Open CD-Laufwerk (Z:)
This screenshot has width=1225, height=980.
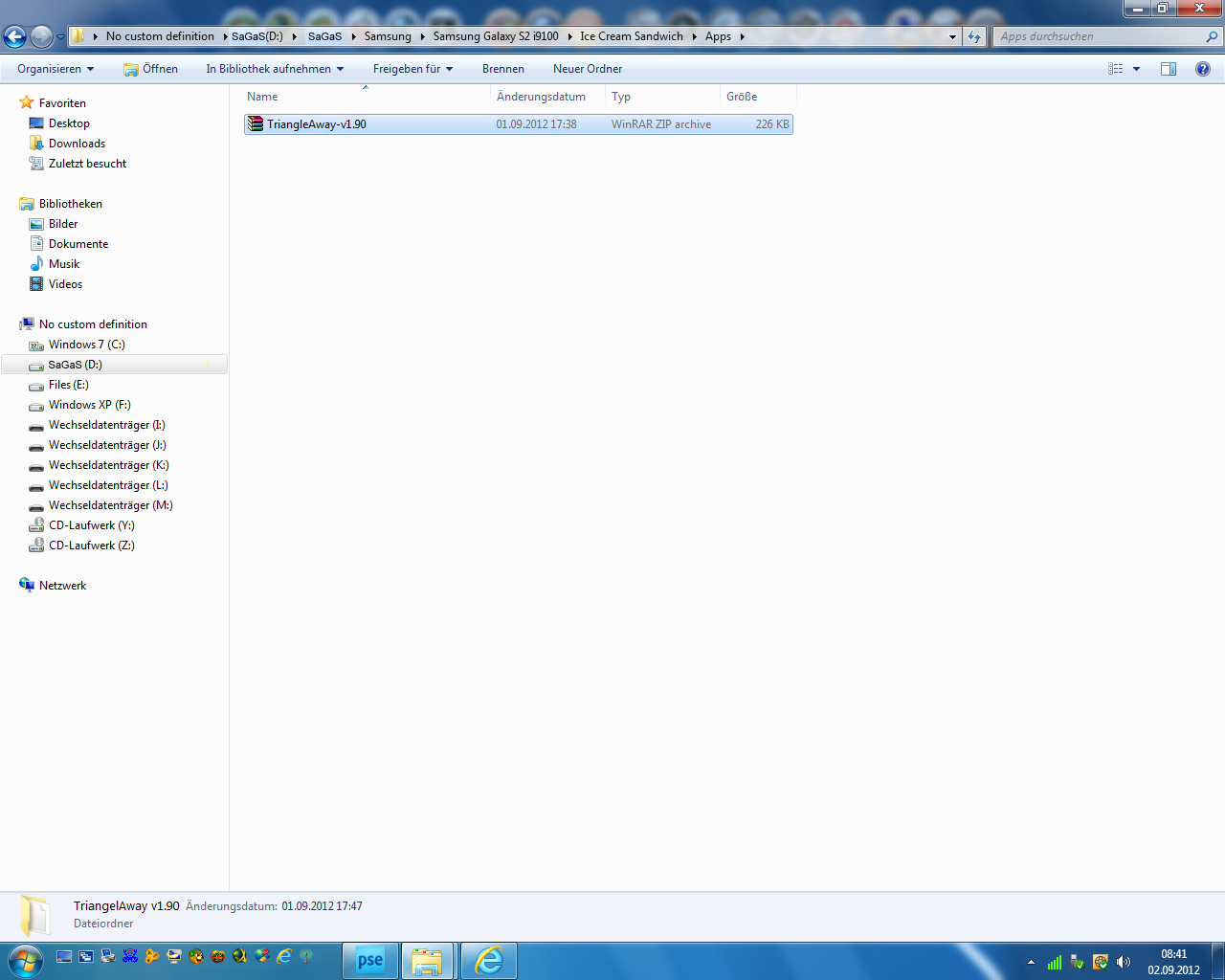pyautogui.click(x=91, y=546)
